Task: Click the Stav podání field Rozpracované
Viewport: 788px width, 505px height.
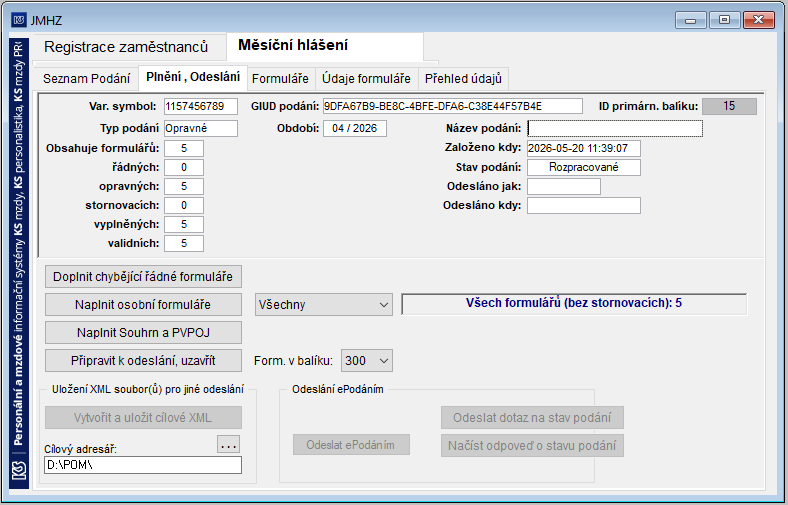Action: point(584,167)
